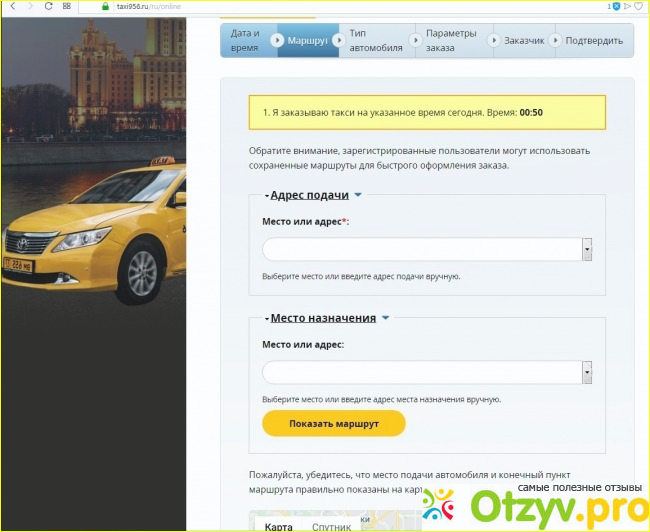The image size is (650, 532).
Task: Go to the Тип автомобиля step
Action: tap(375, 40)
